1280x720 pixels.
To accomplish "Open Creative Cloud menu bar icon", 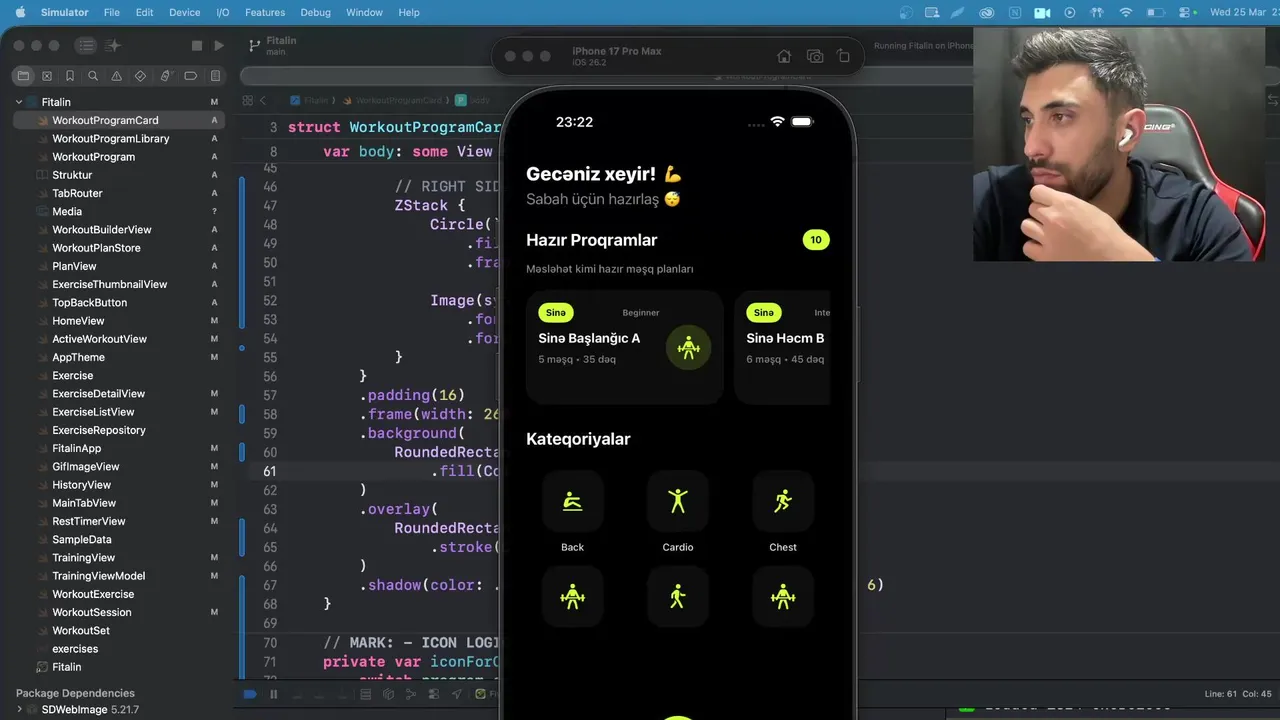I will click(x=987, y=12).
